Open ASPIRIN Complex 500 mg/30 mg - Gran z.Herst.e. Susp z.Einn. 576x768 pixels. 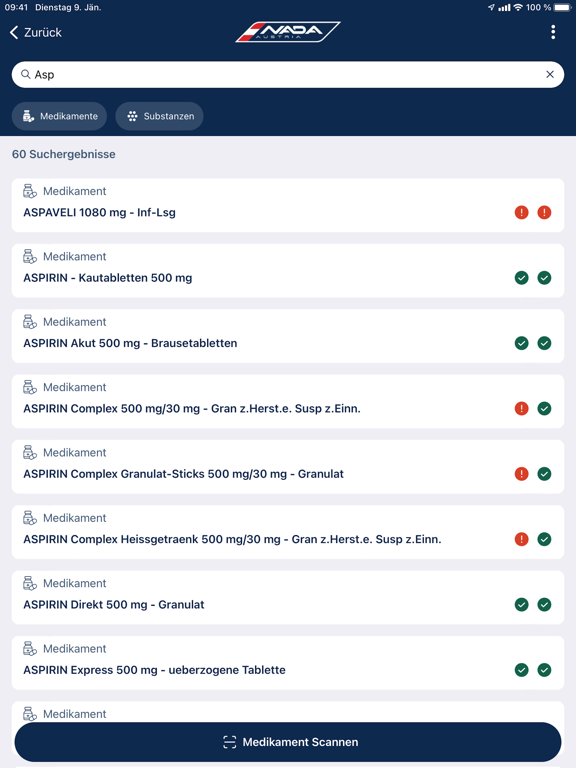288,401
